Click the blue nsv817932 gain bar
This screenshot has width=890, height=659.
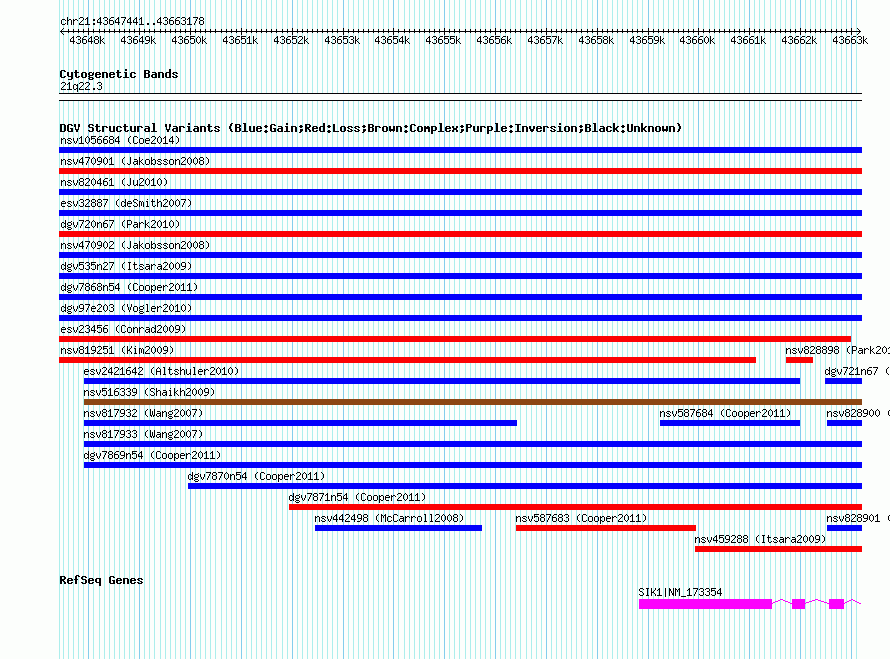pos(300,423)
